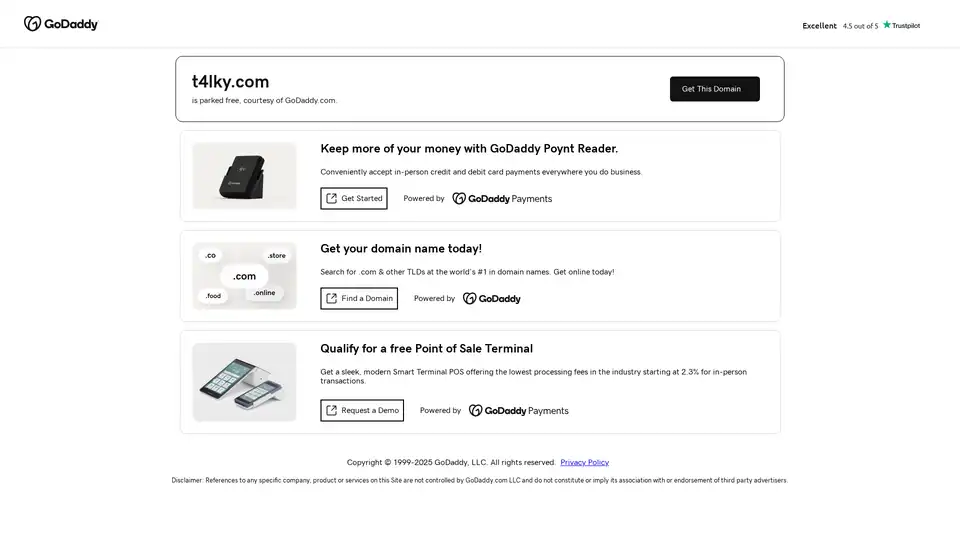Click external-link icon on Request a Demo
The height and width of the screenshot is (540, 960).
point(332,410)
